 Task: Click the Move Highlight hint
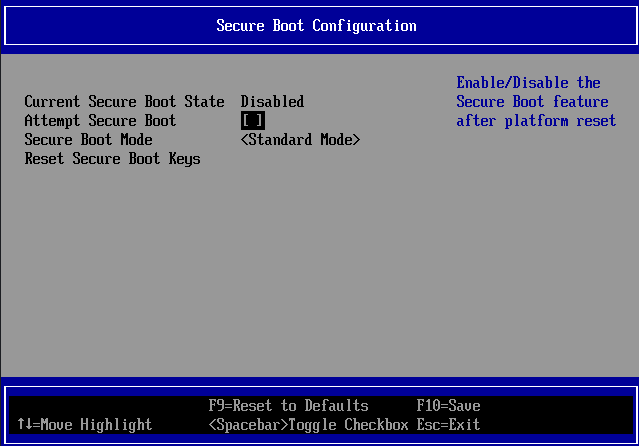85,425
